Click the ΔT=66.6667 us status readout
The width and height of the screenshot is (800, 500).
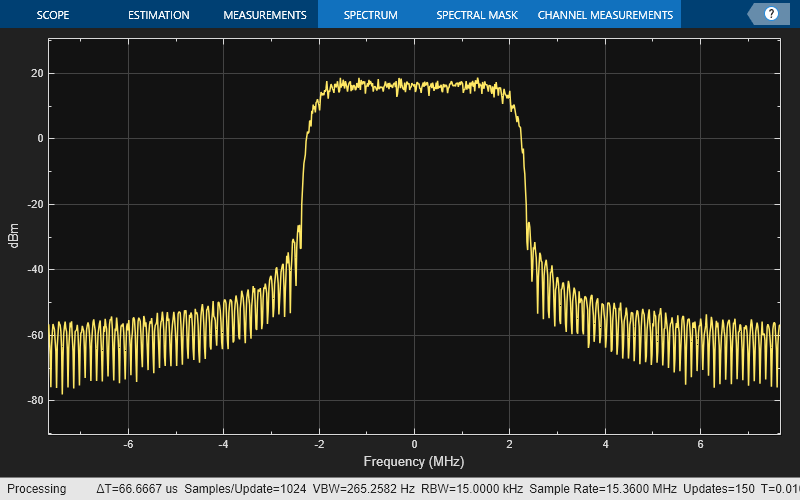pos(137,489)
